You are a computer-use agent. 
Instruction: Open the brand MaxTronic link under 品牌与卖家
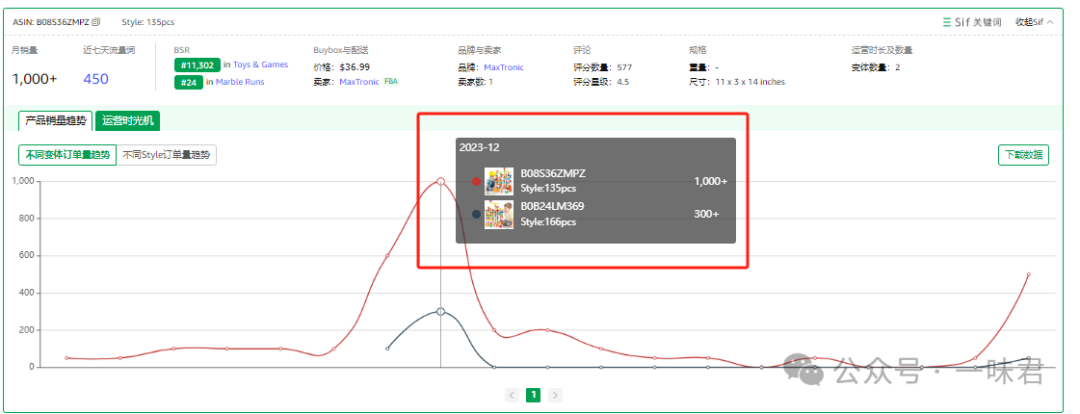[503, 68]
